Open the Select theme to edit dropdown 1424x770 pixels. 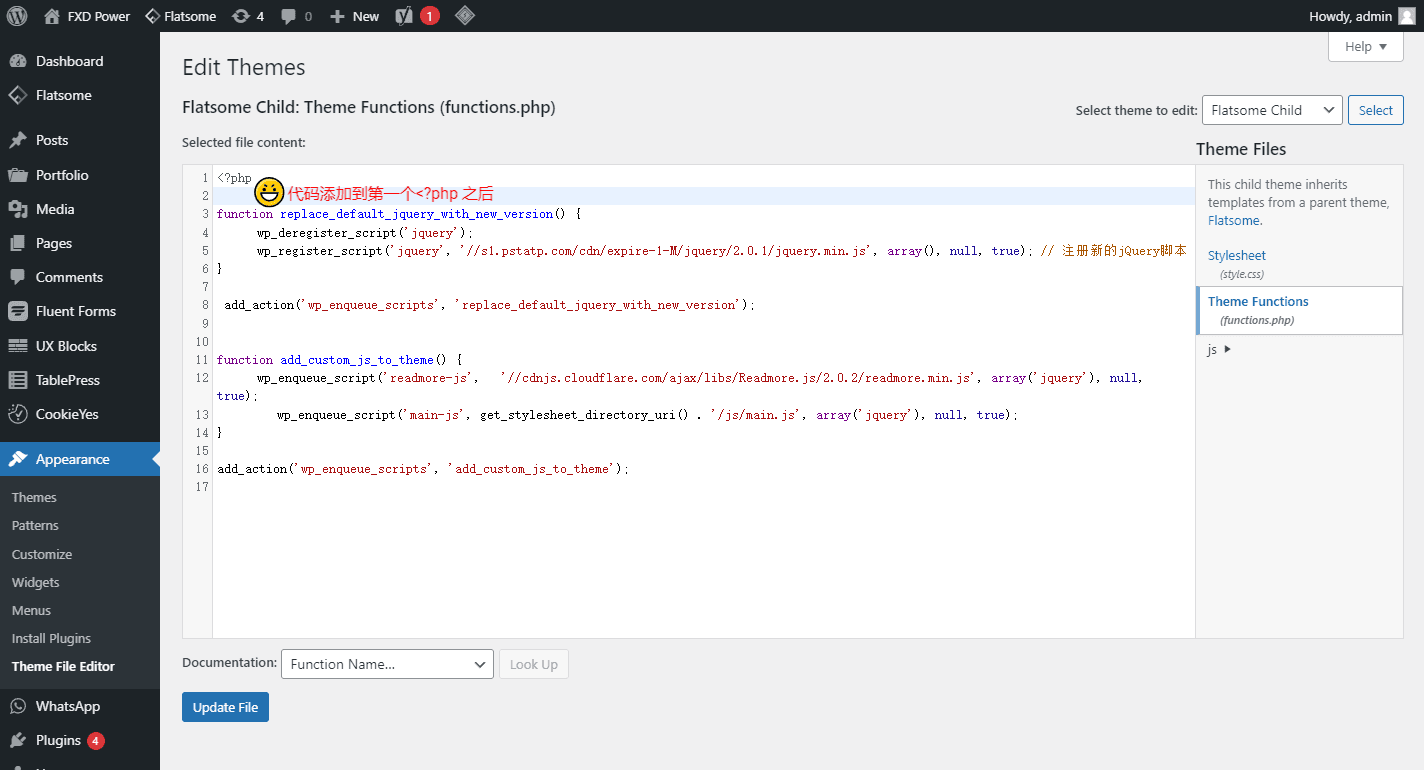[x=1271, y=110]
